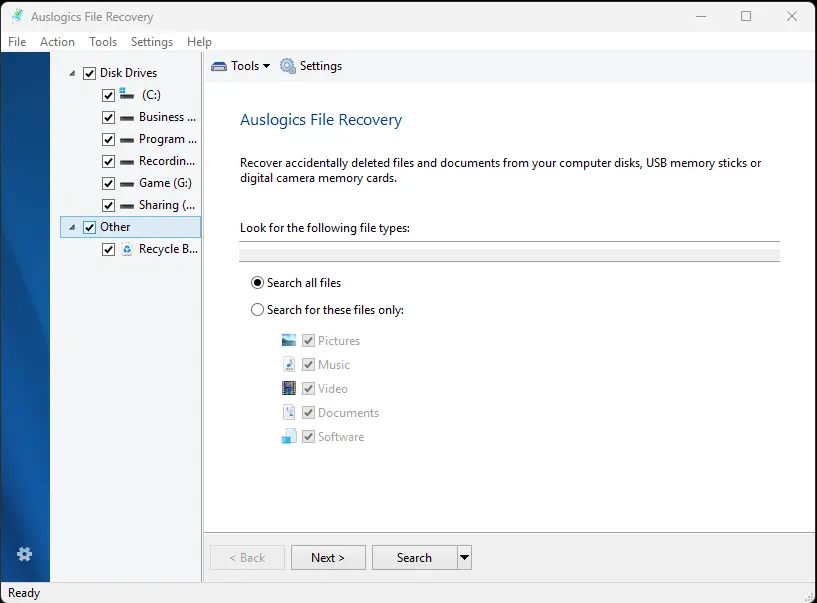Select the (C:) drive label
The width and height of the screenshot is (817, 603).
point(151,95)
